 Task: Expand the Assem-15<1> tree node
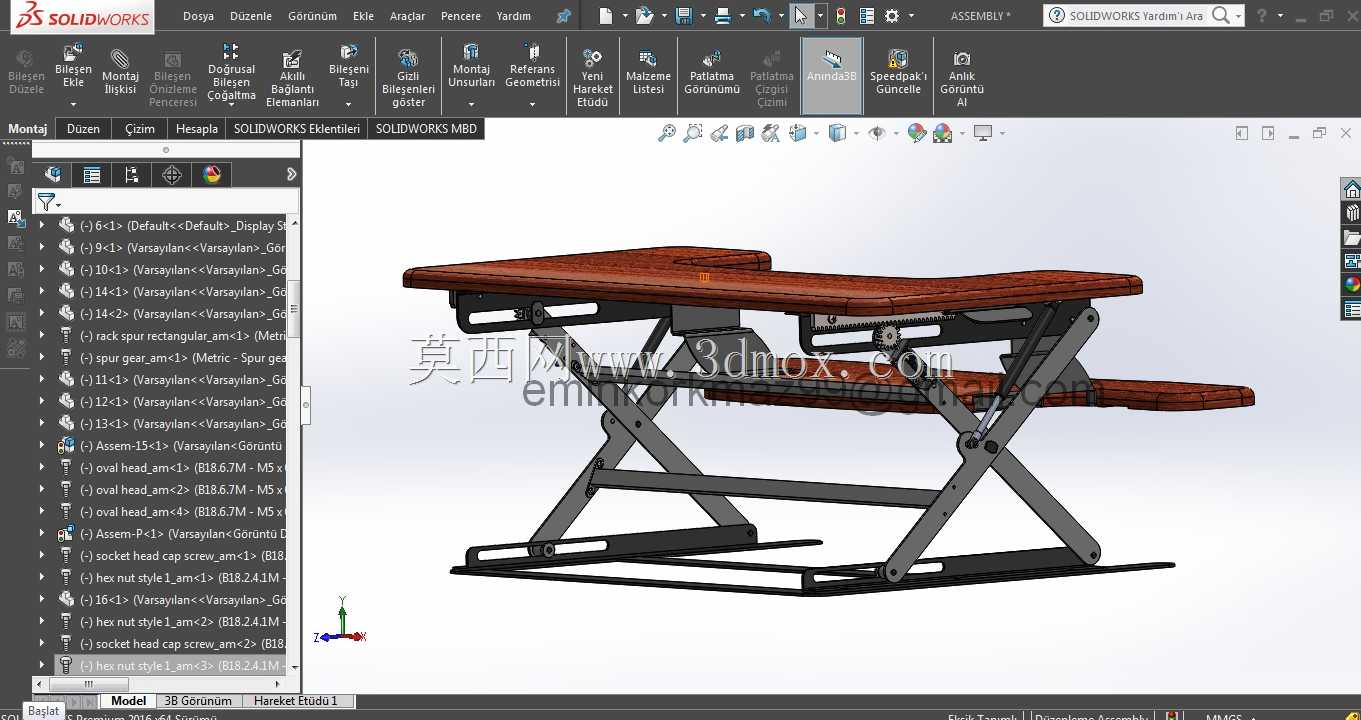tap(42, 446)
